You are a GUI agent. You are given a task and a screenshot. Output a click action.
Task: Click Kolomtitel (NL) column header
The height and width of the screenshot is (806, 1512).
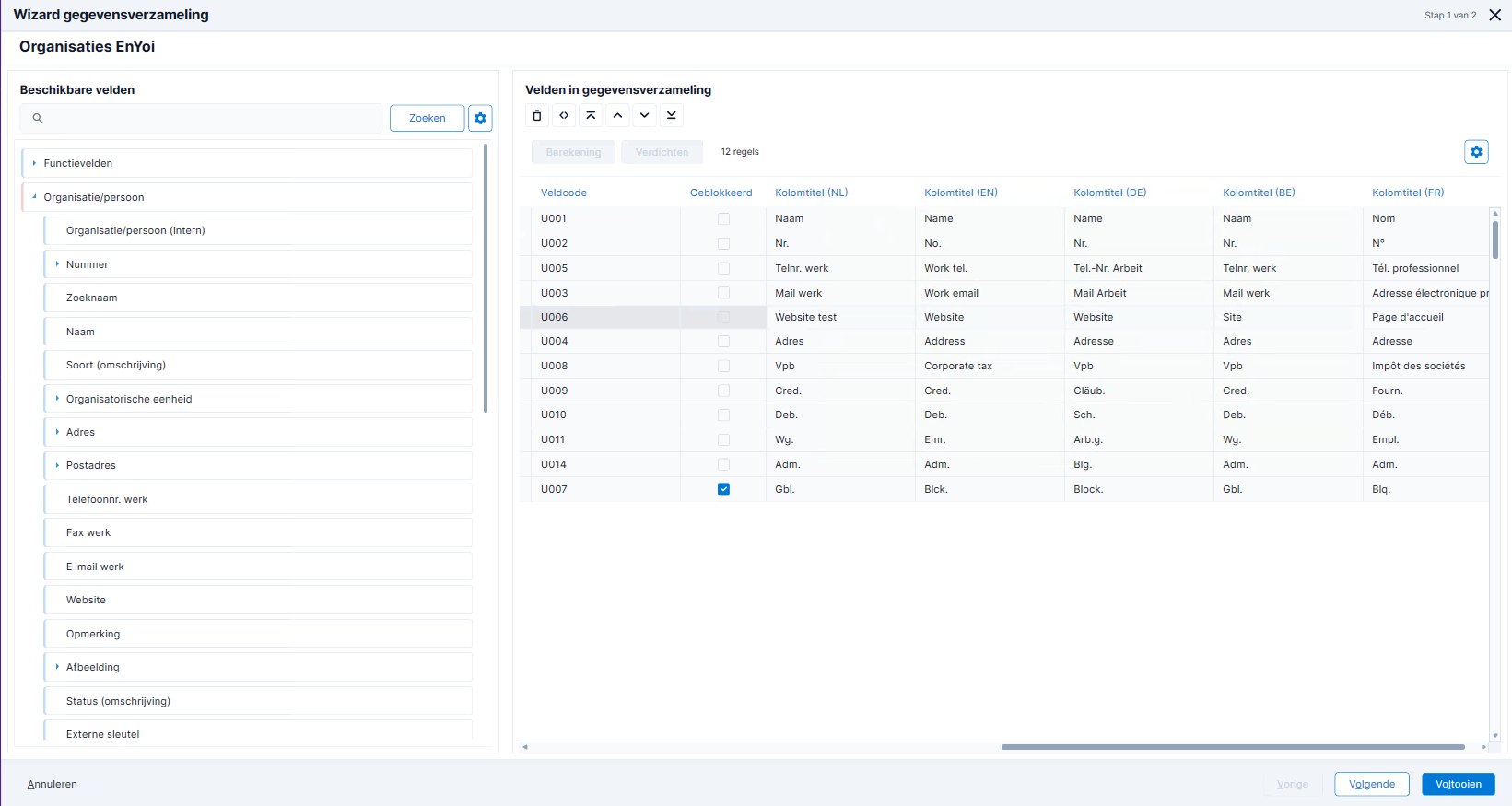click(812, 193)
